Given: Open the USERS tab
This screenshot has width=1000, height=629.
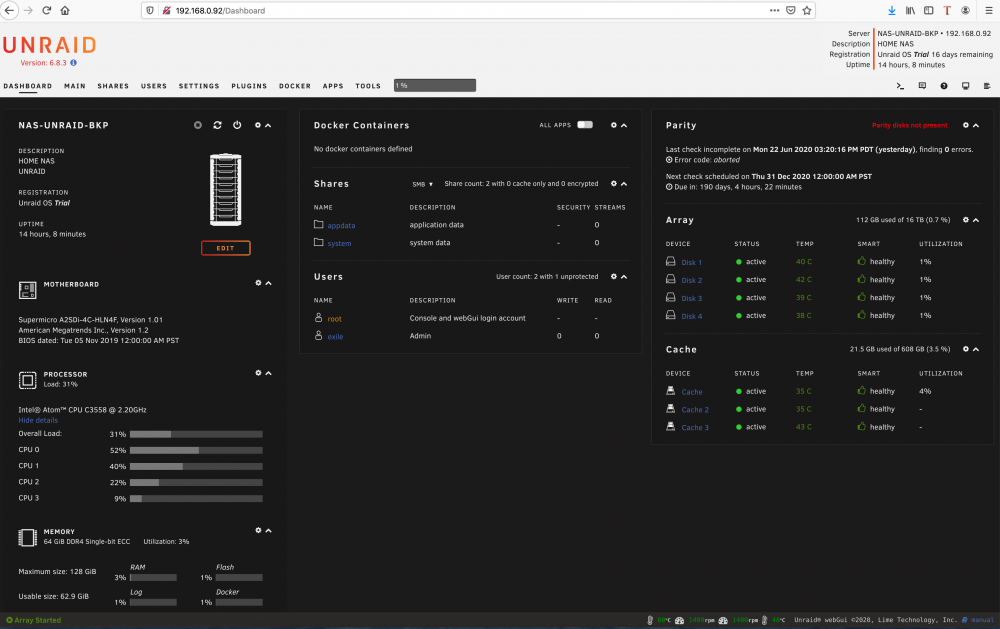Looking at the screenshot, I should tap(154, 85).
